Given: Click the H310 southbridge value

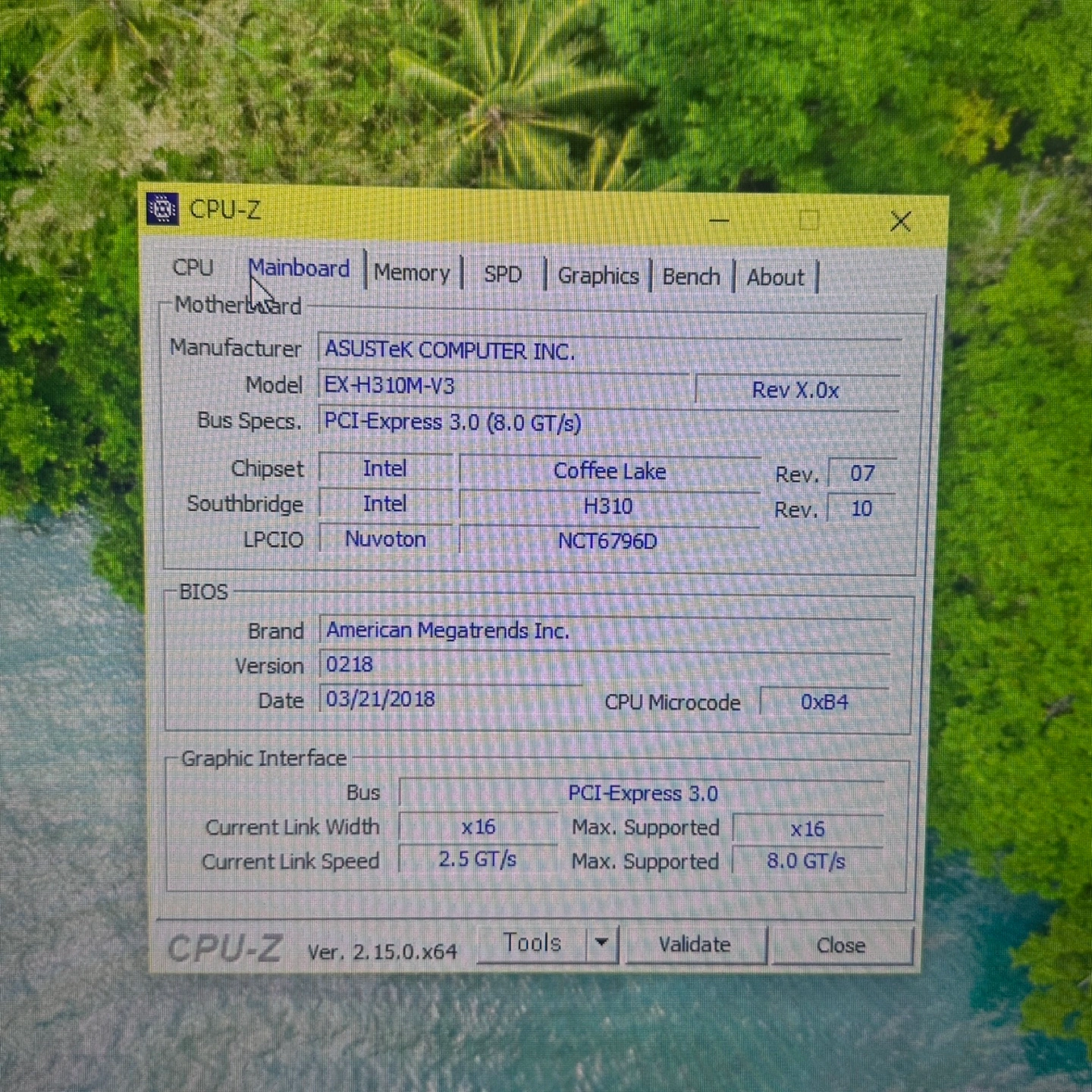Looking at the screenshot, I should pyautogui.click(x=608, y=506).
